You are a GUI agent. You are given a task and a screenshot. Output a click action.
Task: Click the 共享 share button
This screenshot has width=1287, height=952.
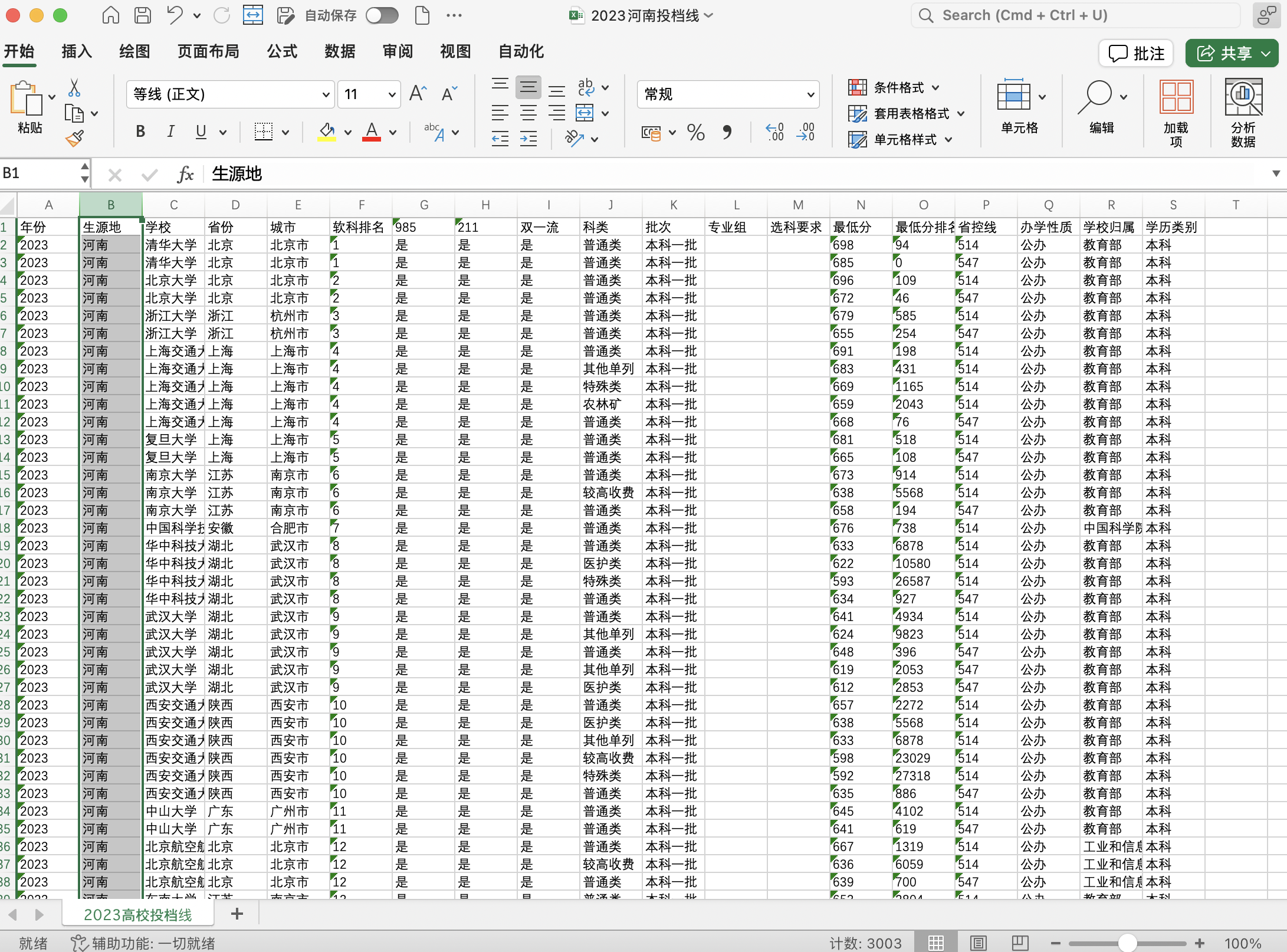tap(1232, 54)
